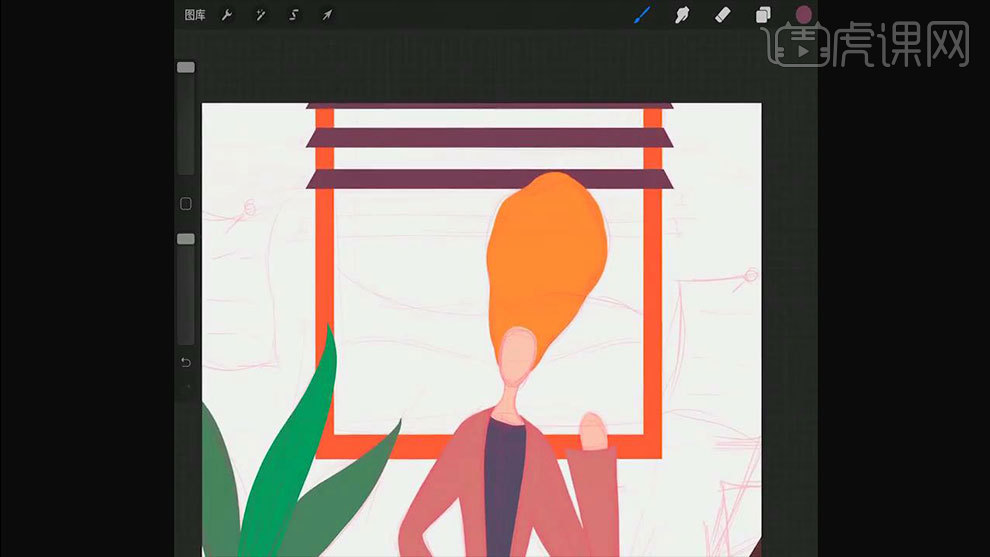Open the Actions wrench menu
Viewport: 990px width, 557px height.
click(227, 15)
